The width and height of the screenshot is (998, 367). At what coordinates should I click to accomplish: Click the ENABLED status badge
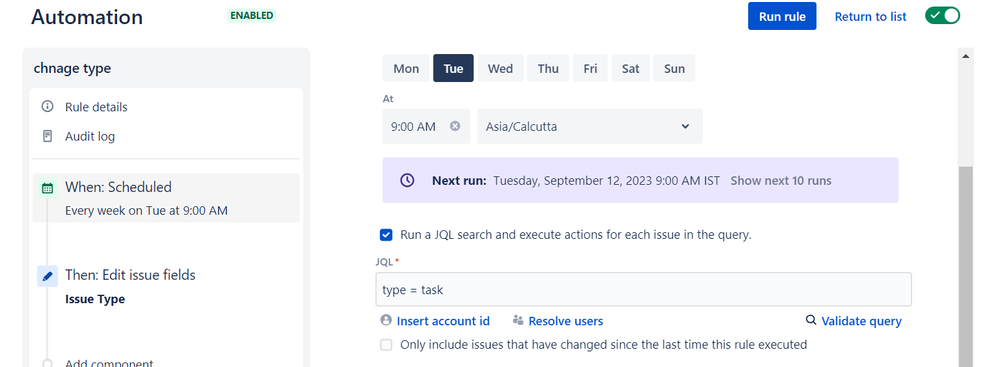tap(251, 15)
